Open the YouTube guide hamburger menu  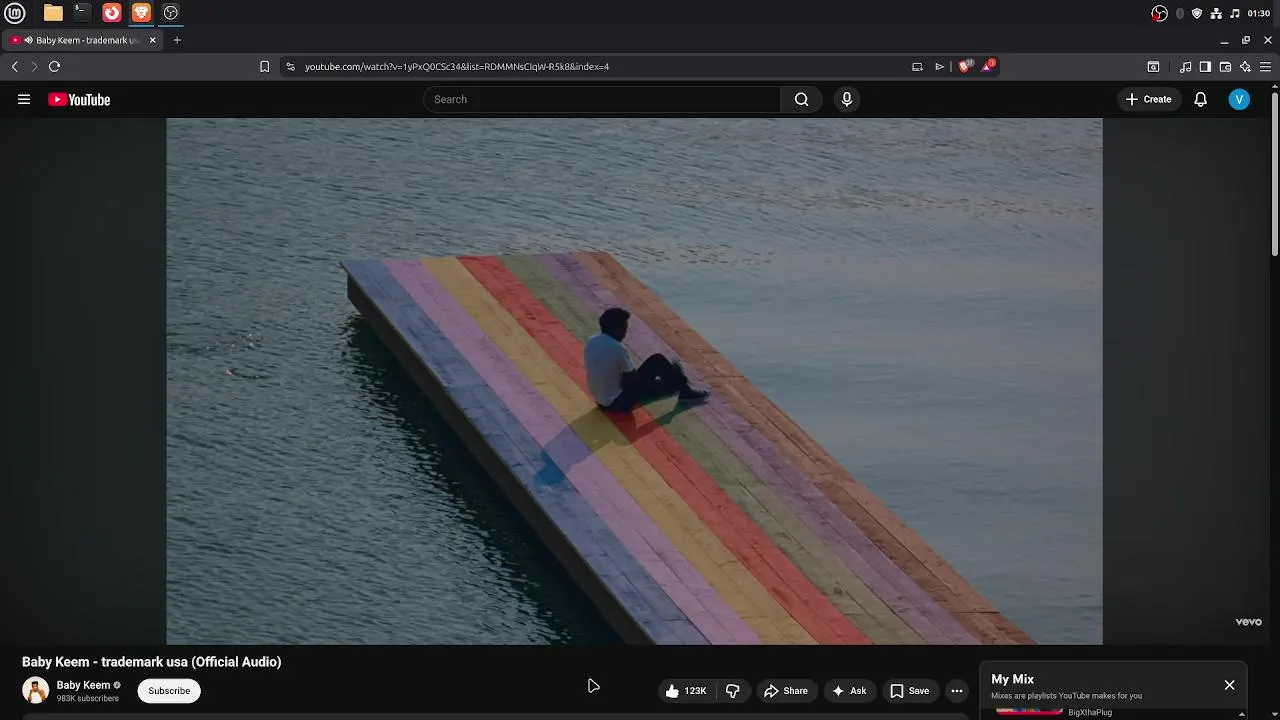pyautogui.click(x=24, y=99)
